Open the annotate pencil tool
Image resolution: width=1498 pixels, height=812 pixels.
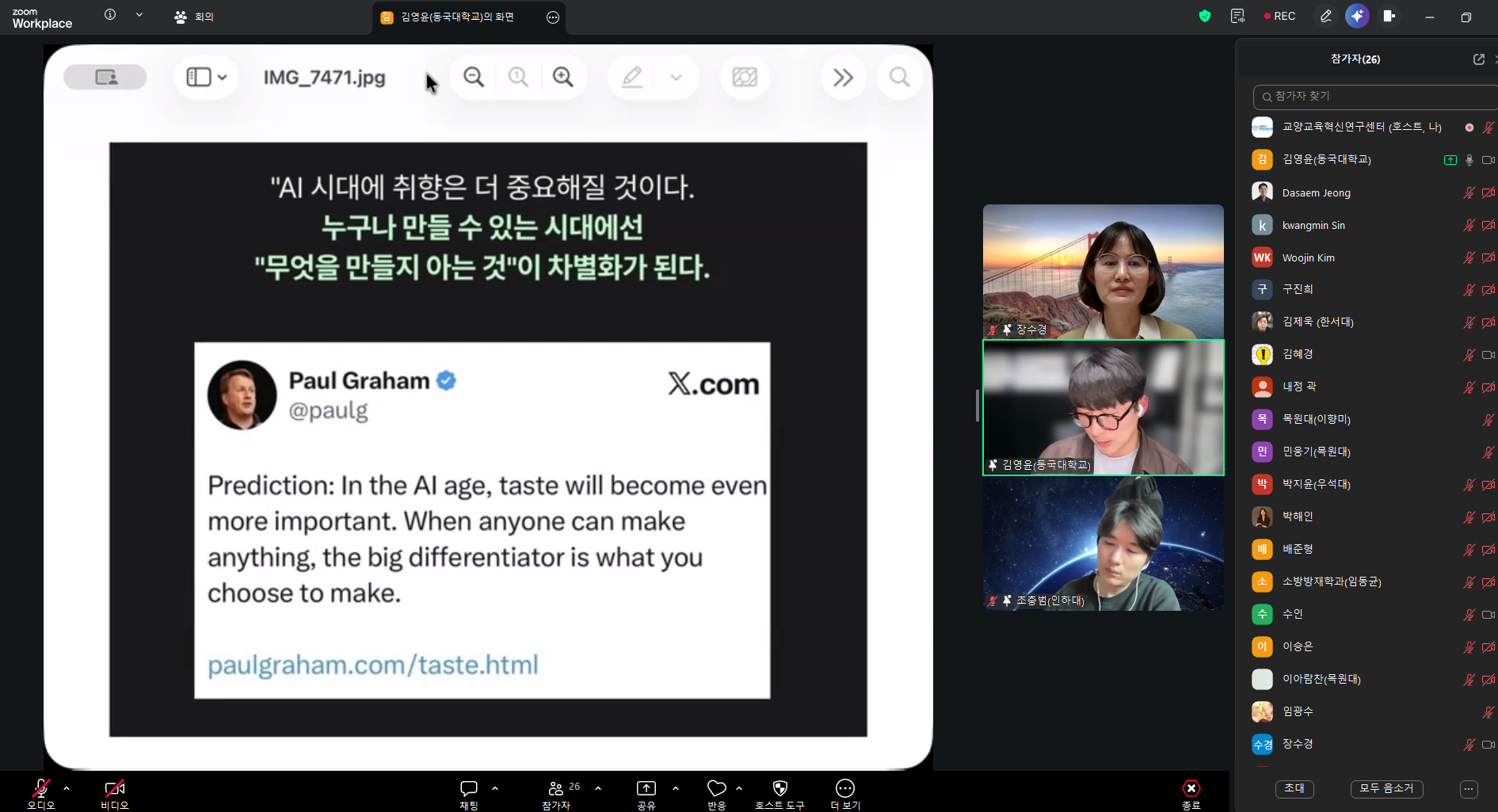coord(1325,16)
